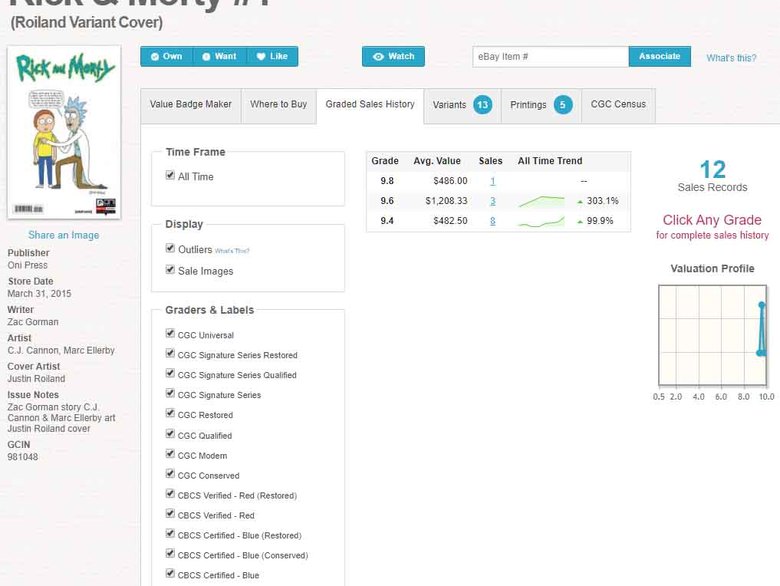Click the Grade column header
This screenshot has height=586, width=780.
(385, 161)
